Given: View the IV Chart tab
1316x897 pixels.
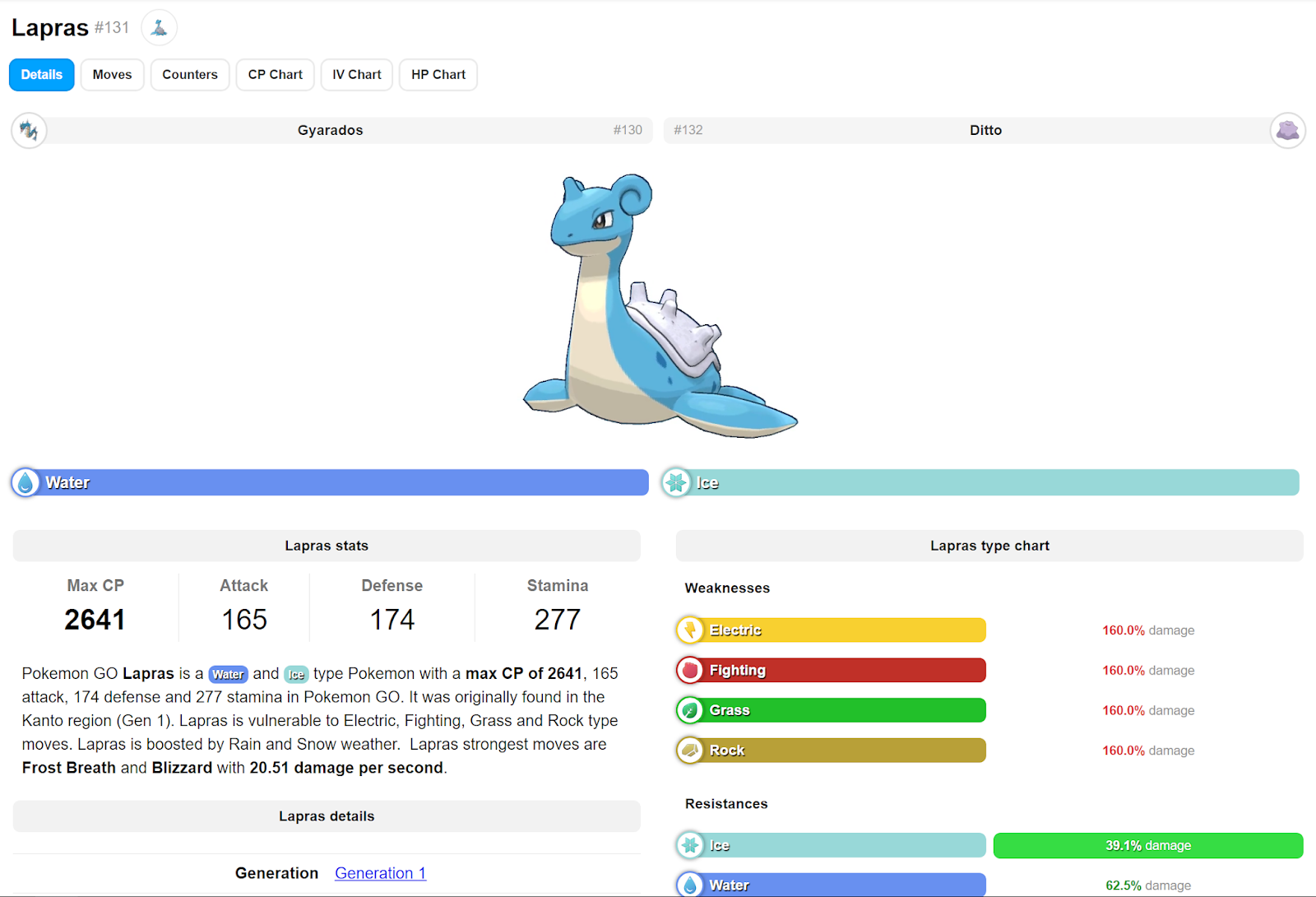Looking at the screenshot, I should click(357, 75).
